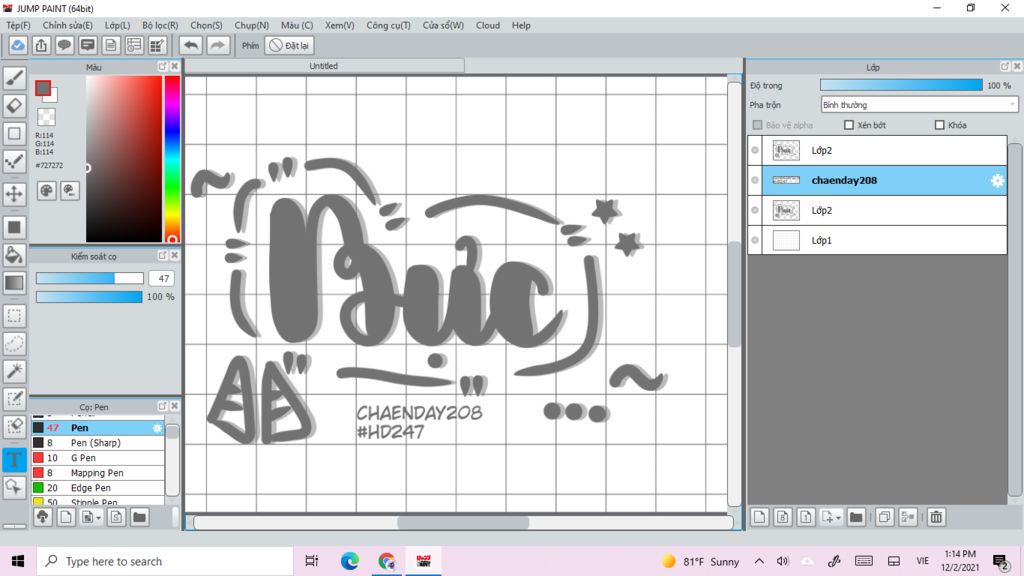Open brush settings gear on Pen row
This screenshot has height=576, width=1024.
(x=157, y=428)
